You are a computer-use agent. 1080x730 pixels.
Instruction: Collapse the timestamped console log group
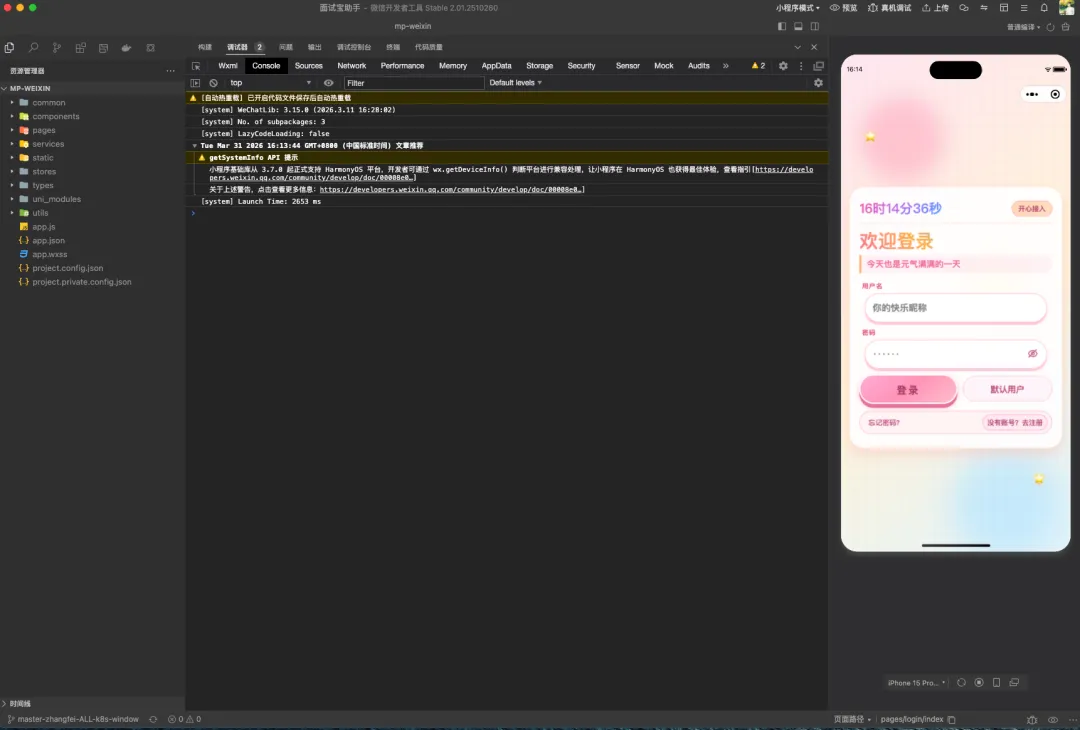click(194, 146)
